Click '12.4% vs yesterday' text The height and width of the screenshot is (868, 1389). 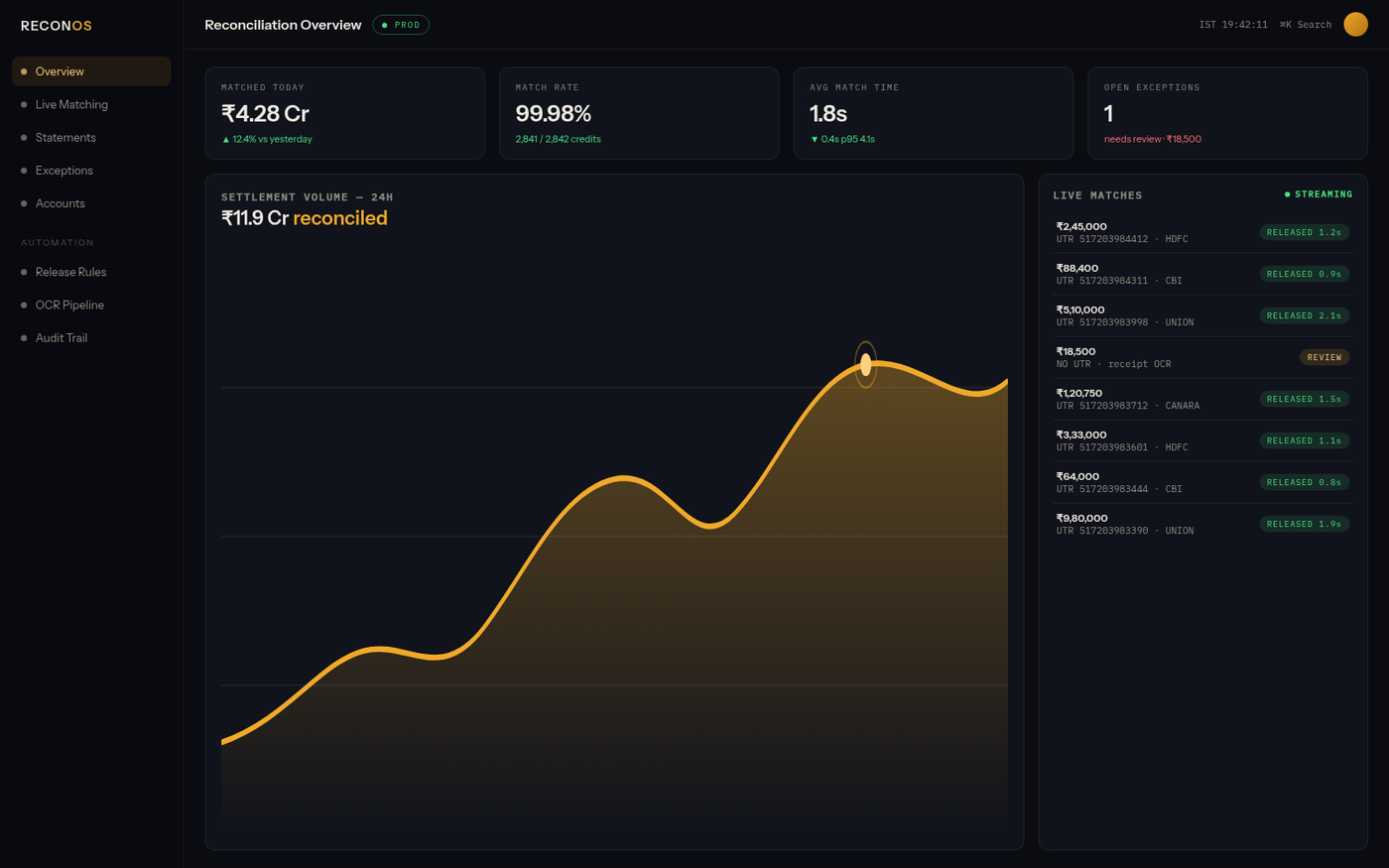pos(272,139)
